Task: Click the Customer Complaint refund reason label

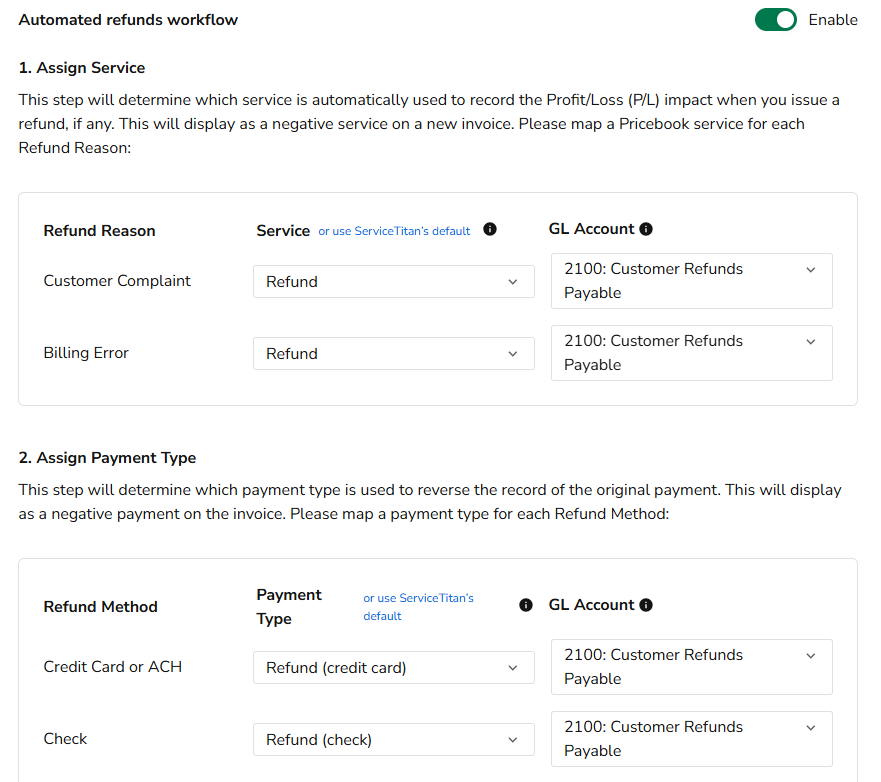Action: pos(117,281)
